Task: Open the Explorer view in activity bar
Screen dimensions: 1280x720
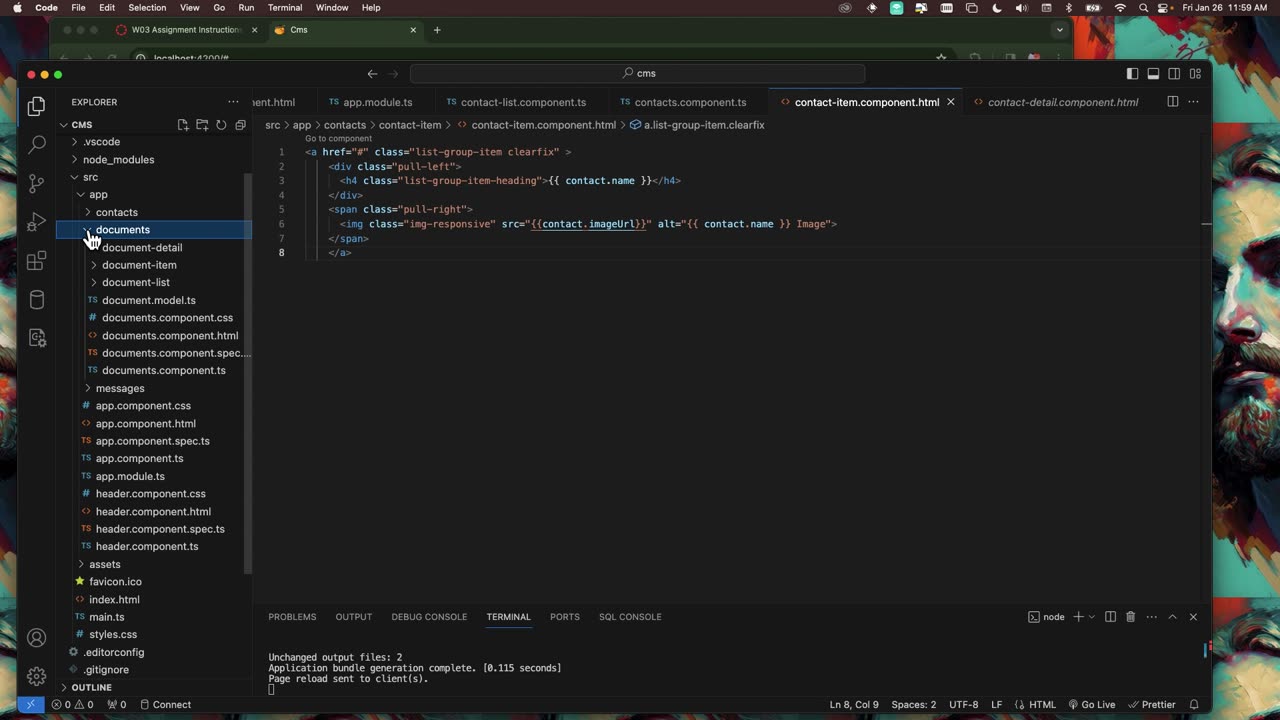Action: pos(36,106)
